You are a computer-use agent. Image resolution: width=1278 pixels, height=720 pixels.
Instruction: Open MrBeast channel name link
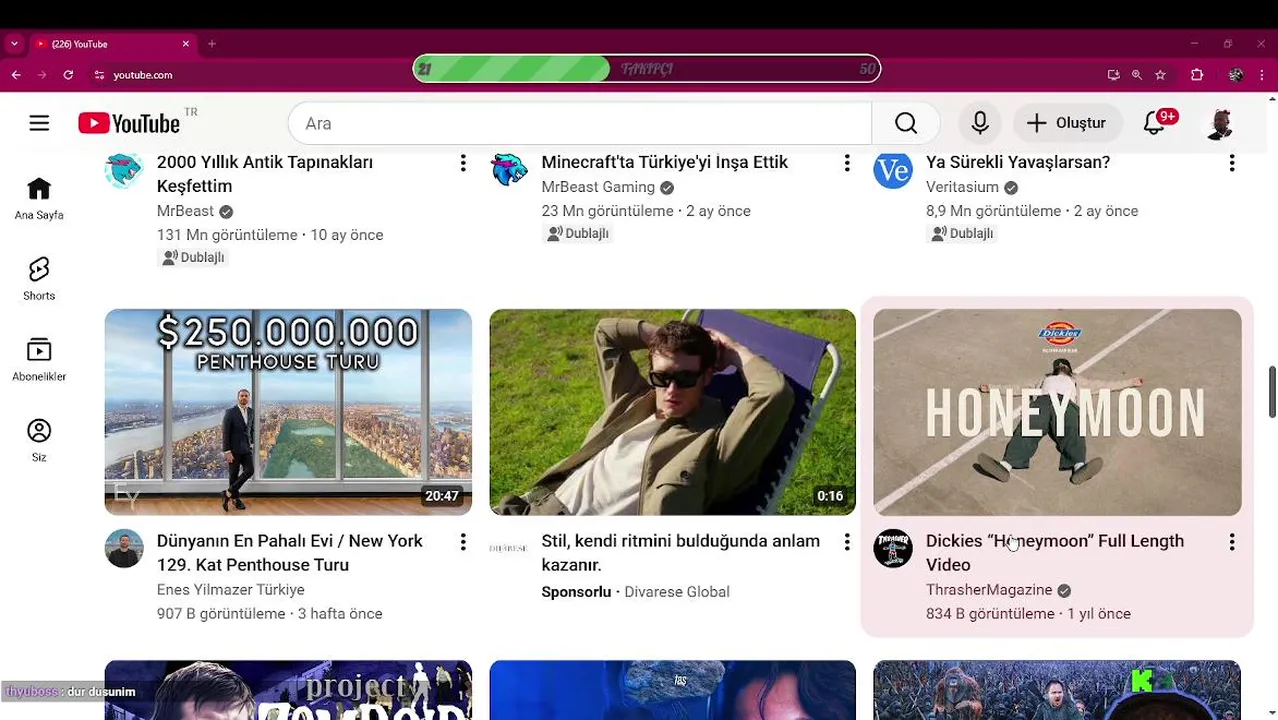[x=185, y=211]
